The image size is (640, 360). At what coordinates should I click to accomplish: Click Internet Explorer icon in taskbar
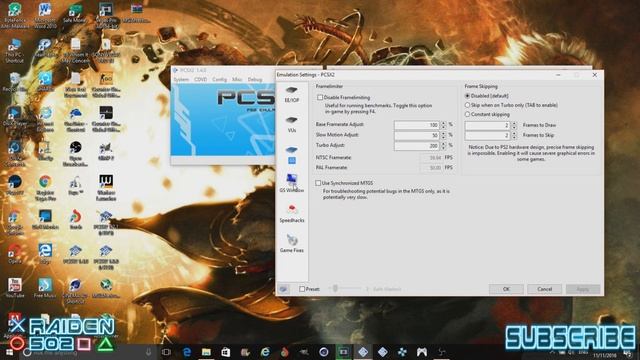pos(265,352)
